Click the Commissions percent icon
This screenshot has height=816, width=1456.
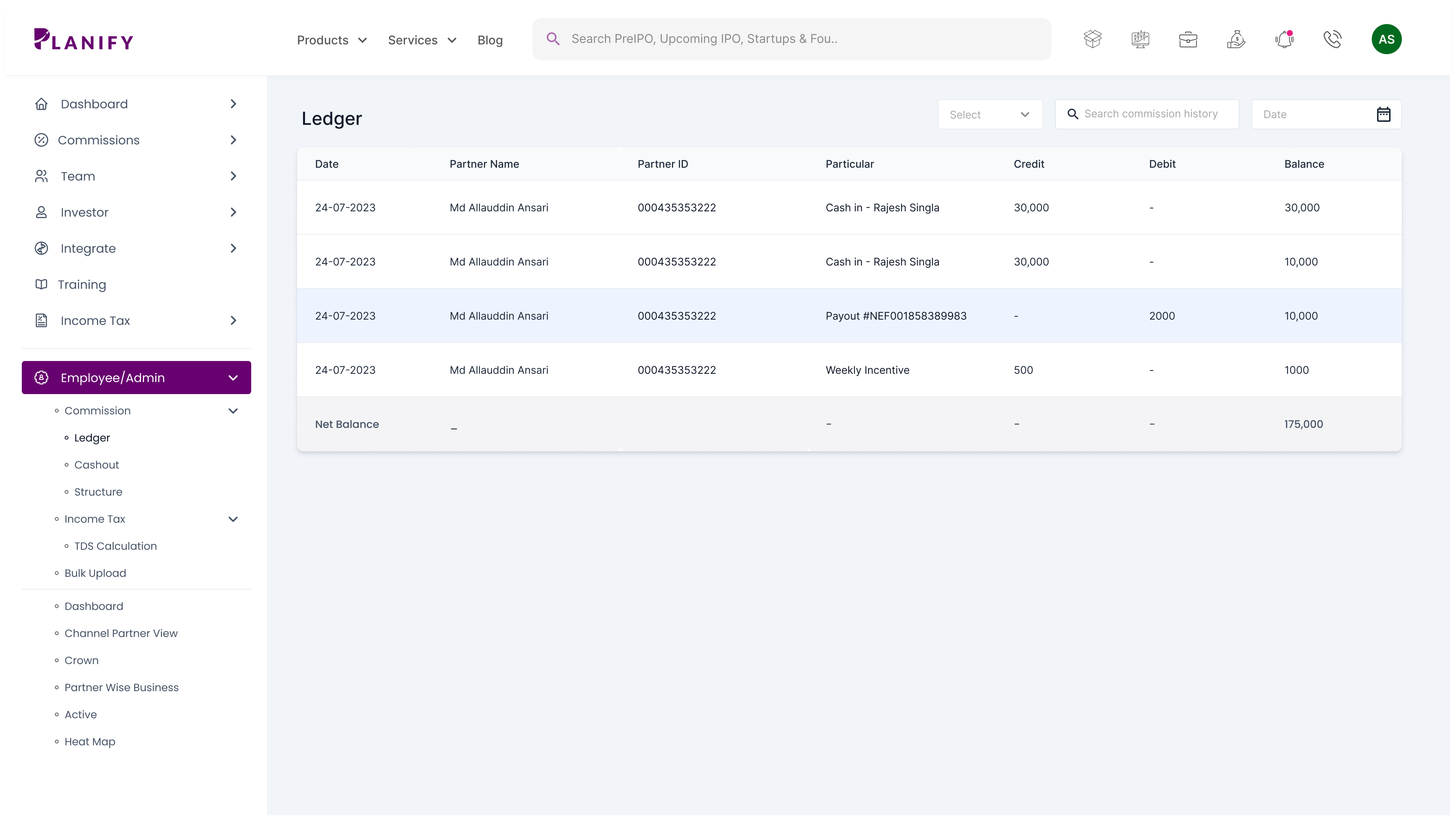pos(41,140)
